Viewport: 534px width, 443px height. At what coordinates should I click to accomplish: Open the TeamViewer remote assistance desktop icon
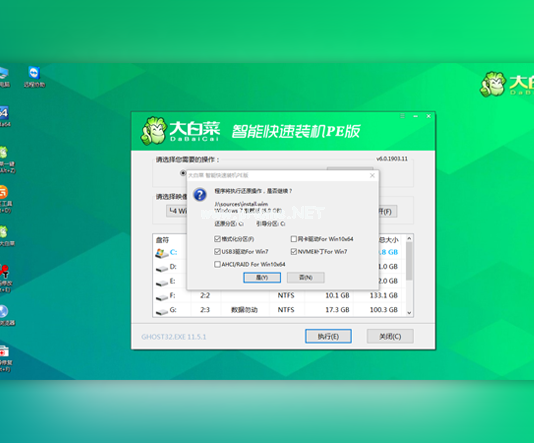coord(34,73)
